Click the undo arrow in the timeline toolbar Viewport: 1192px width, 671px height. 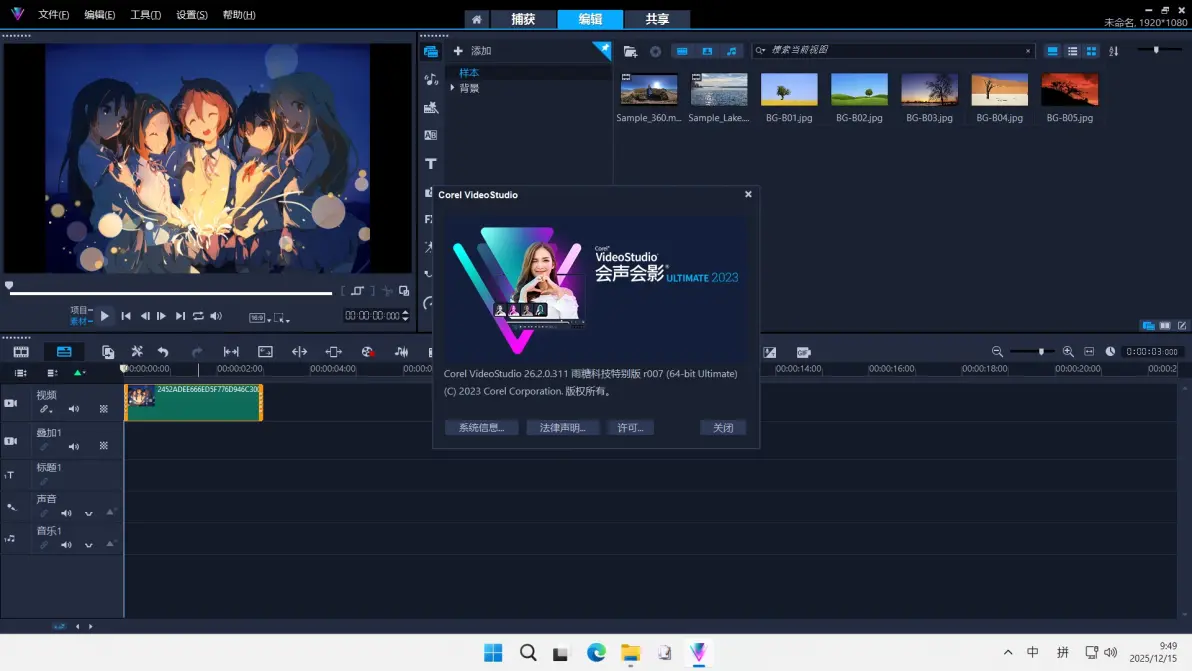[x=163, y=352]
